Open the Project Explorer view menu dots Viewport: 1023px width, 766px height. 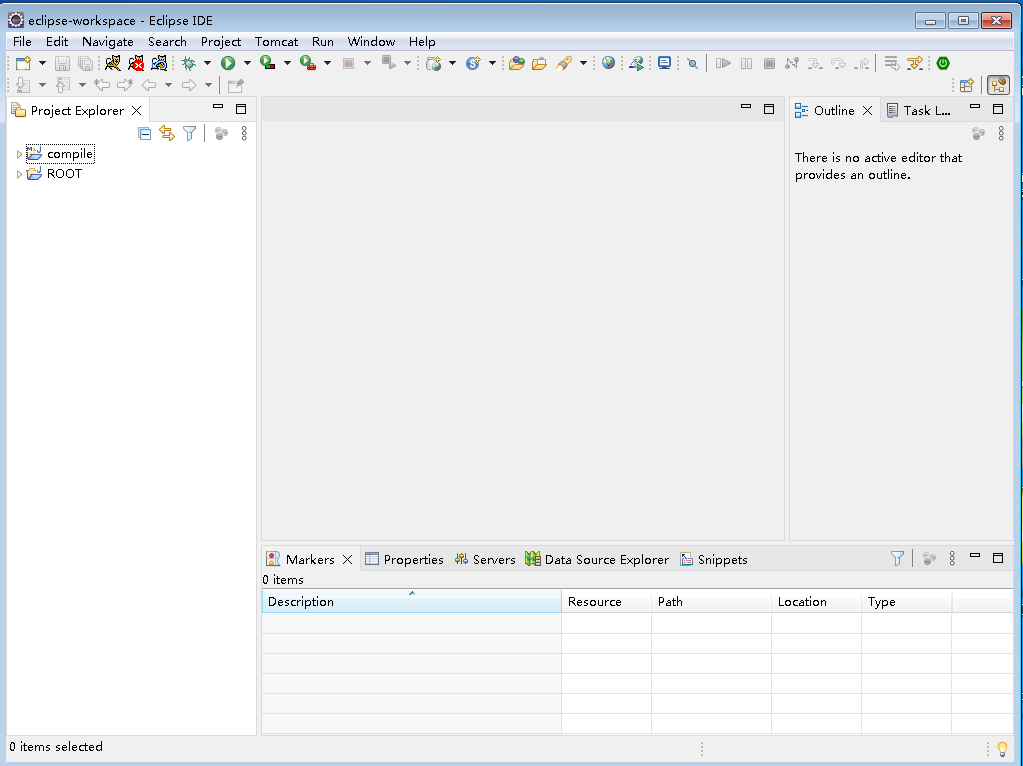pyautogui.click(x=244, y=134)
